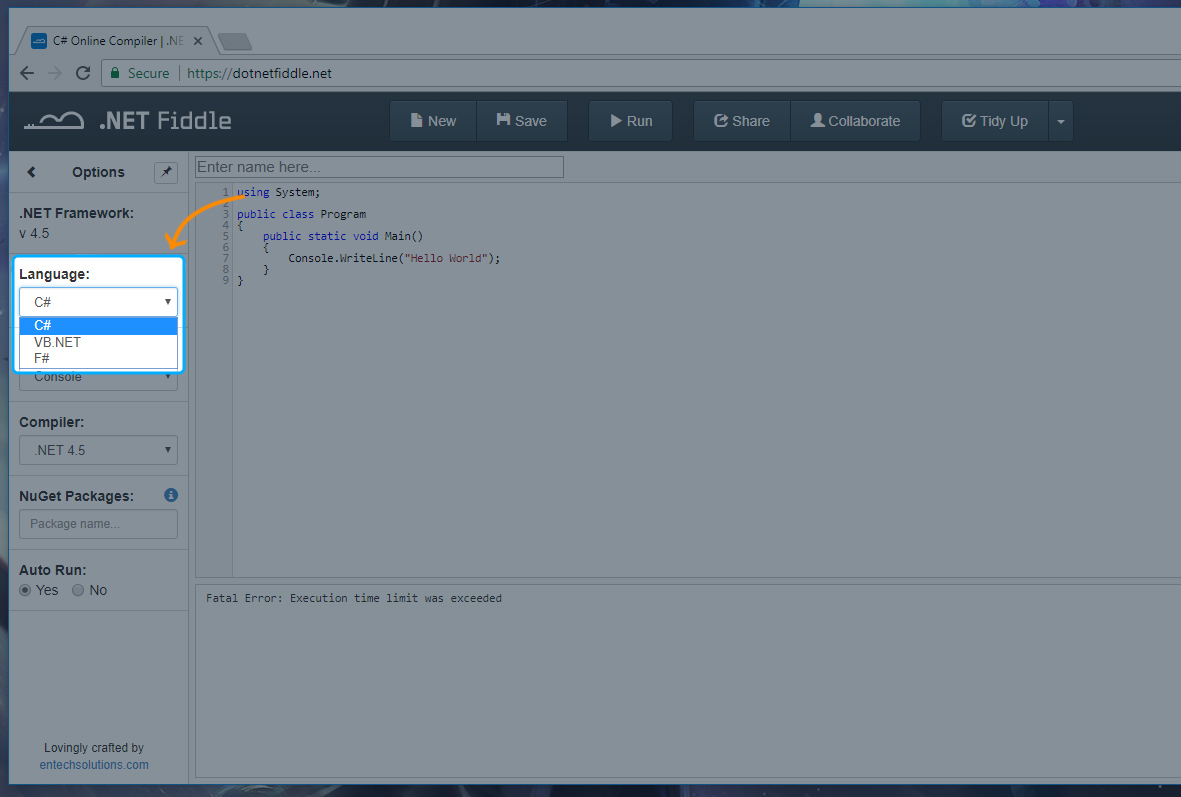Click the Save button
The width and height of the screenshot is (1181, 797).
point(521,121)
